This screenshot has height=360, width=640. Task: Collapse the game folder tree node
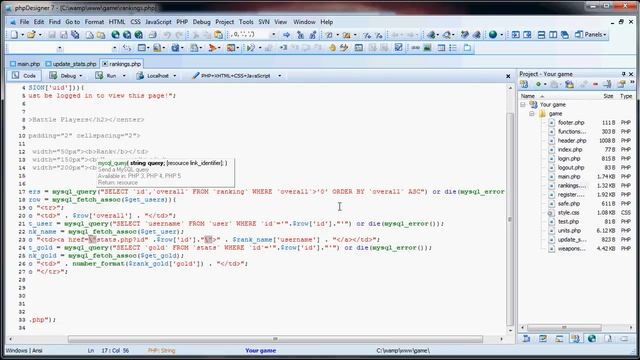click(x=531, y=114)
